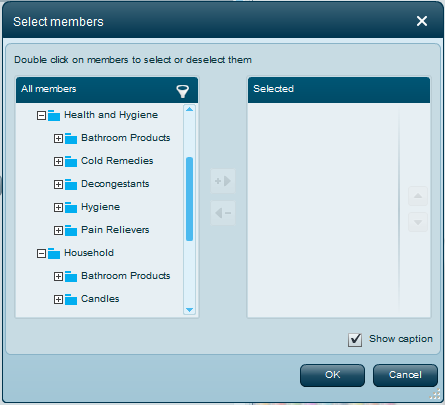Click the remove-from-selected arrow button

[223, 213]
